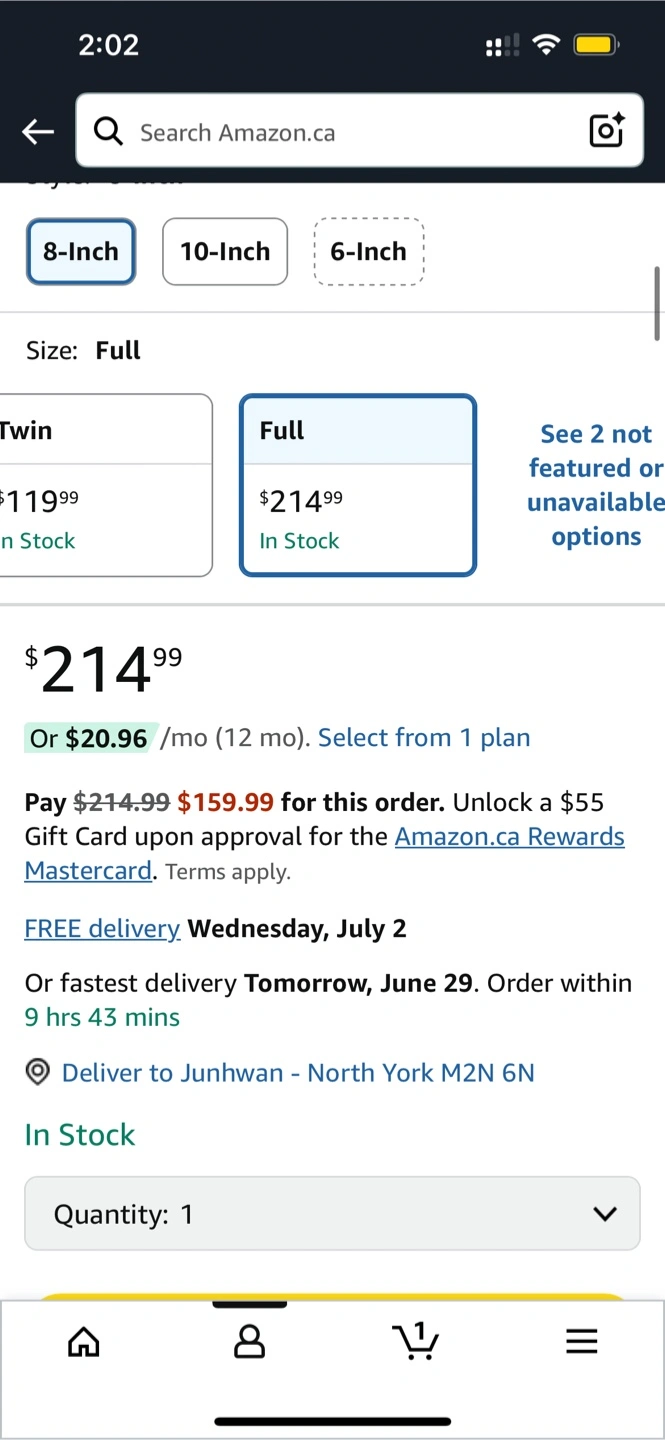Image resolution: width=665 pixels, height=1440 pixels.
Task: Select 8-Inch style option
Action: [x=81, y=251]
